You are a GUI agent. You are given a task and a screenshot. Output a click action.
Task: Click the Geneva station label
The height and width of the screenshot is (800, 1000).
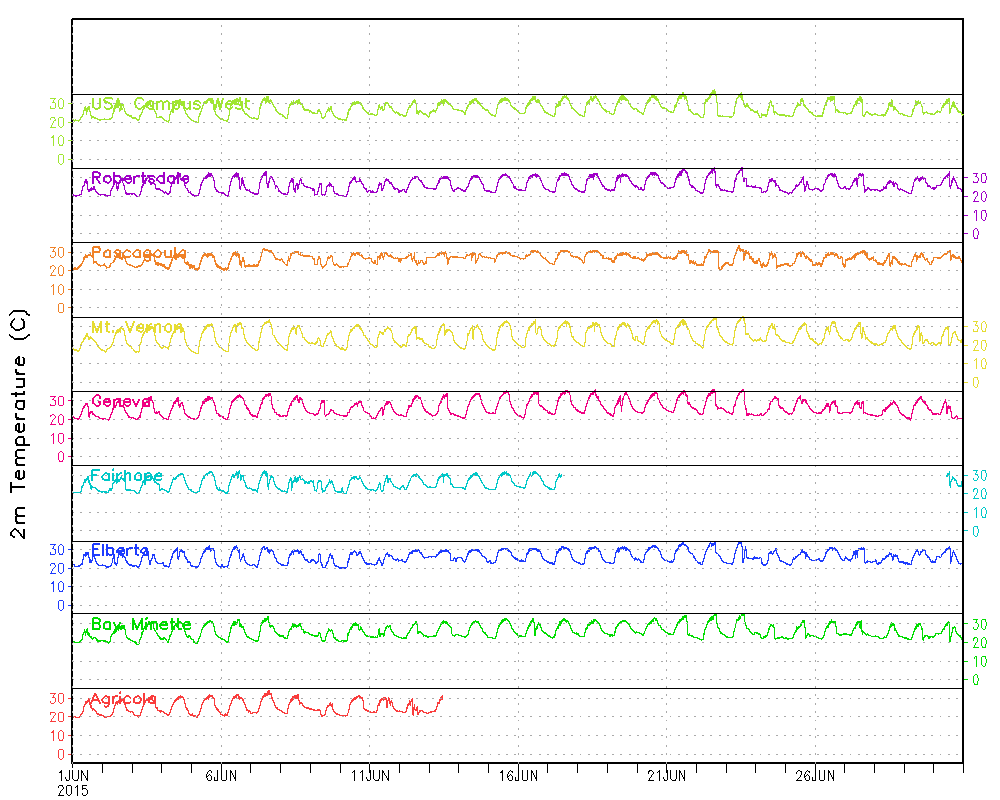tap(121, 401)
